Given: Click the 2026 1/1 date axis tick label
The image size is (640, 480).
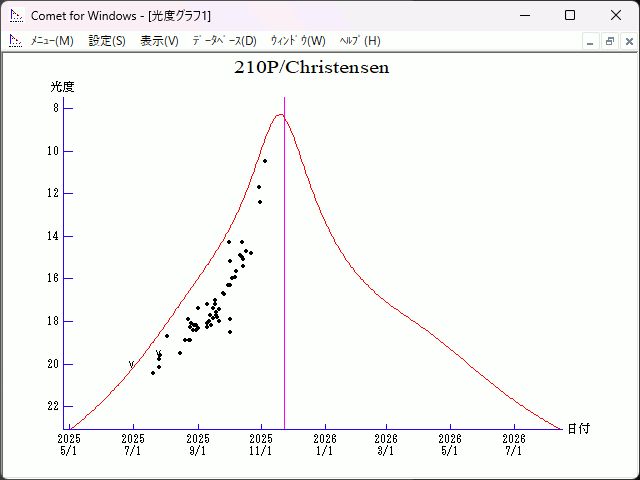Looking at the screenshot, I should point(325,444).
